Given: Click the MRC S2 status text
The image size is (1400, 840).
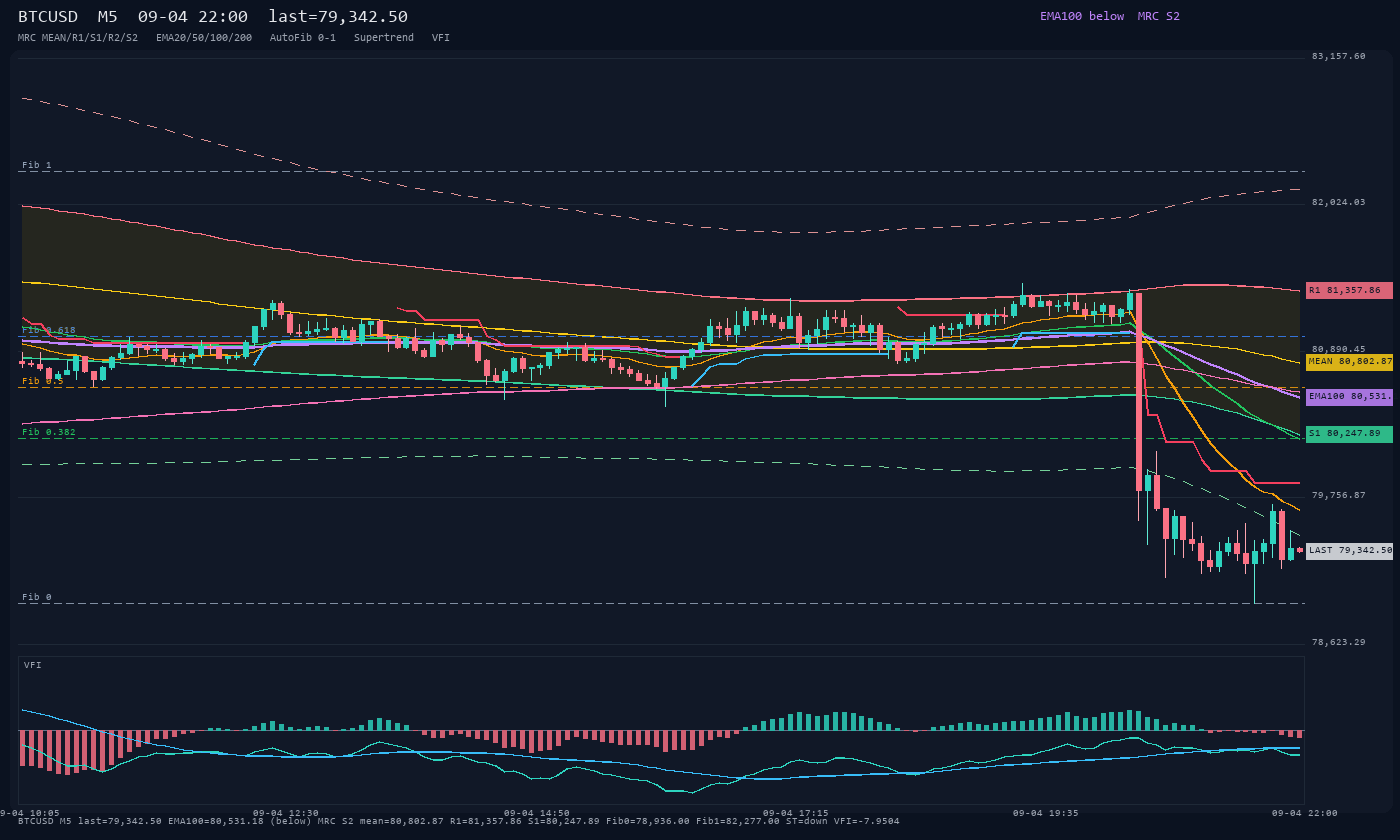Looking at the screenshot, I should [x=1159, y=16].
